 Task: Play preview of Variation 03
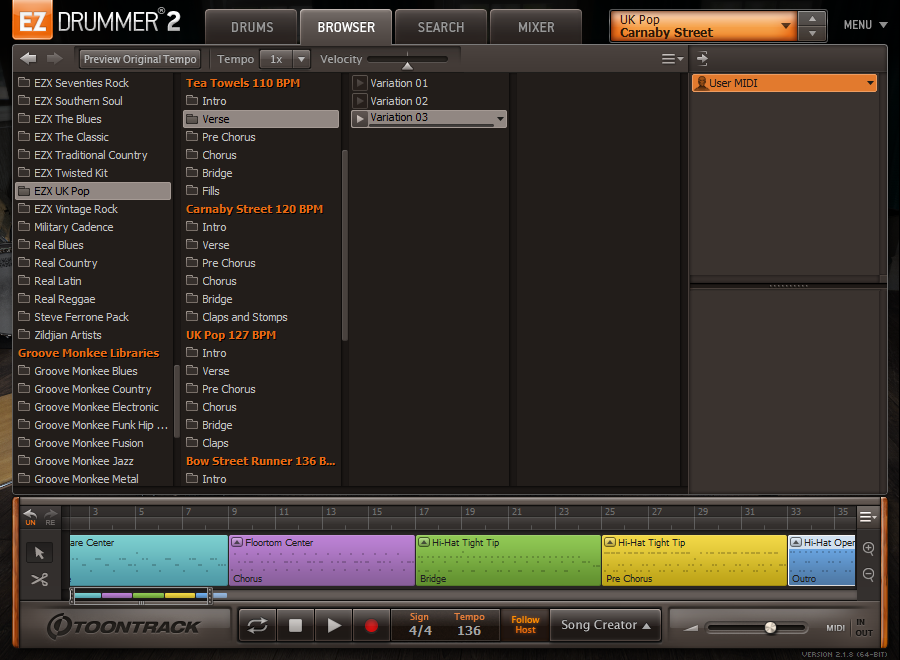359,118
